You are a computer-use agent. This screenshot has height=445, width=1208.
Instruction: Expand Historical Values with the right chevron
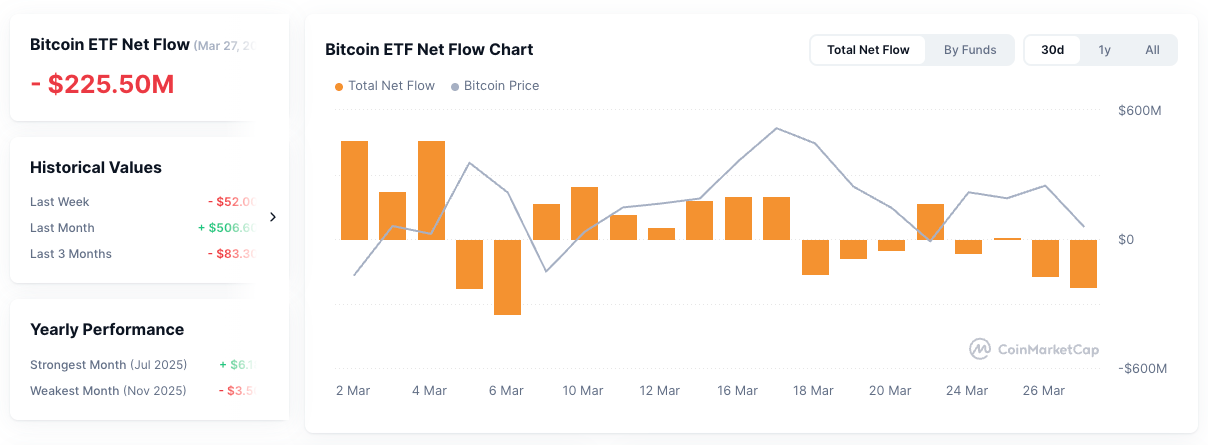click(x=273, y=216)
